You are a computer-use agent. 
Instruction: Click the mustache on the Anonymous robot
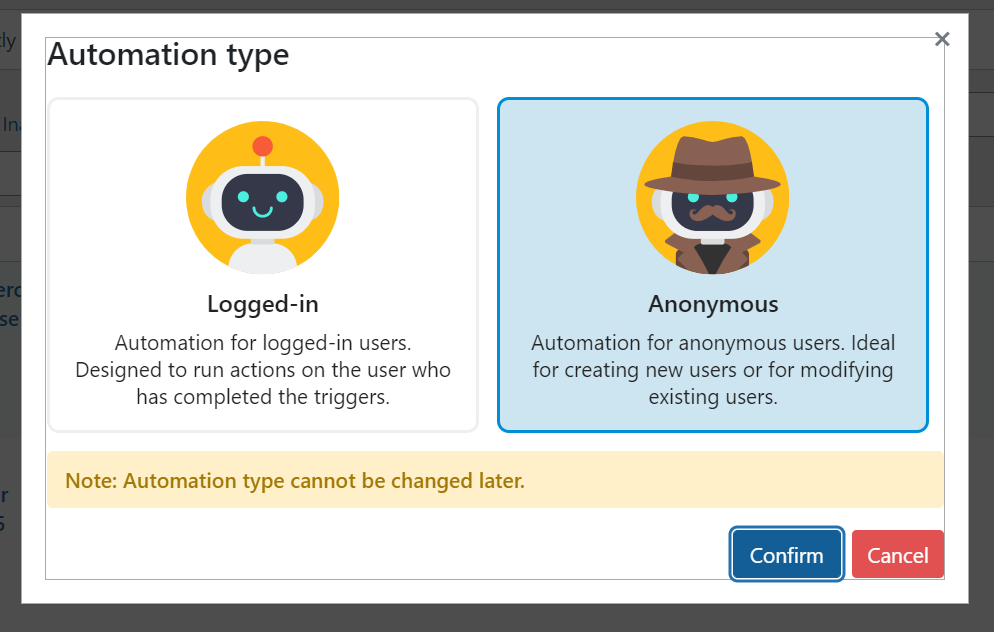(712, 213)
